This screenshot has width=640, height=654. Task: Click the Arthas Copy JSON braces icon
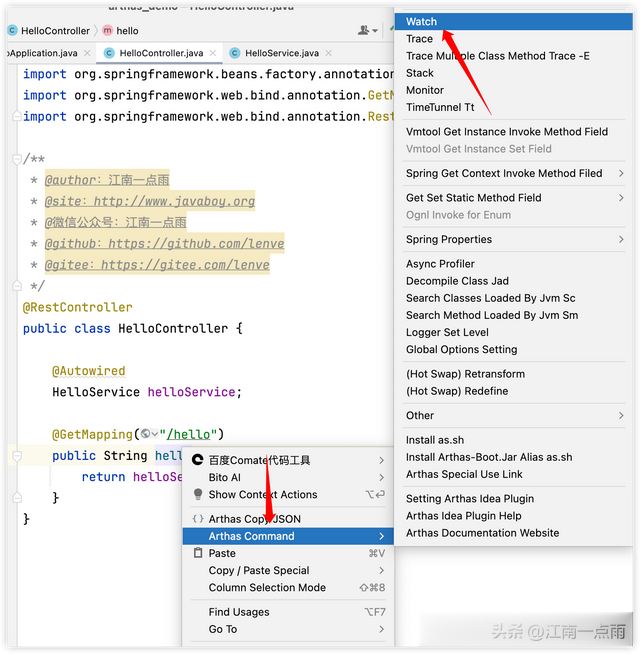coord(198,519)
